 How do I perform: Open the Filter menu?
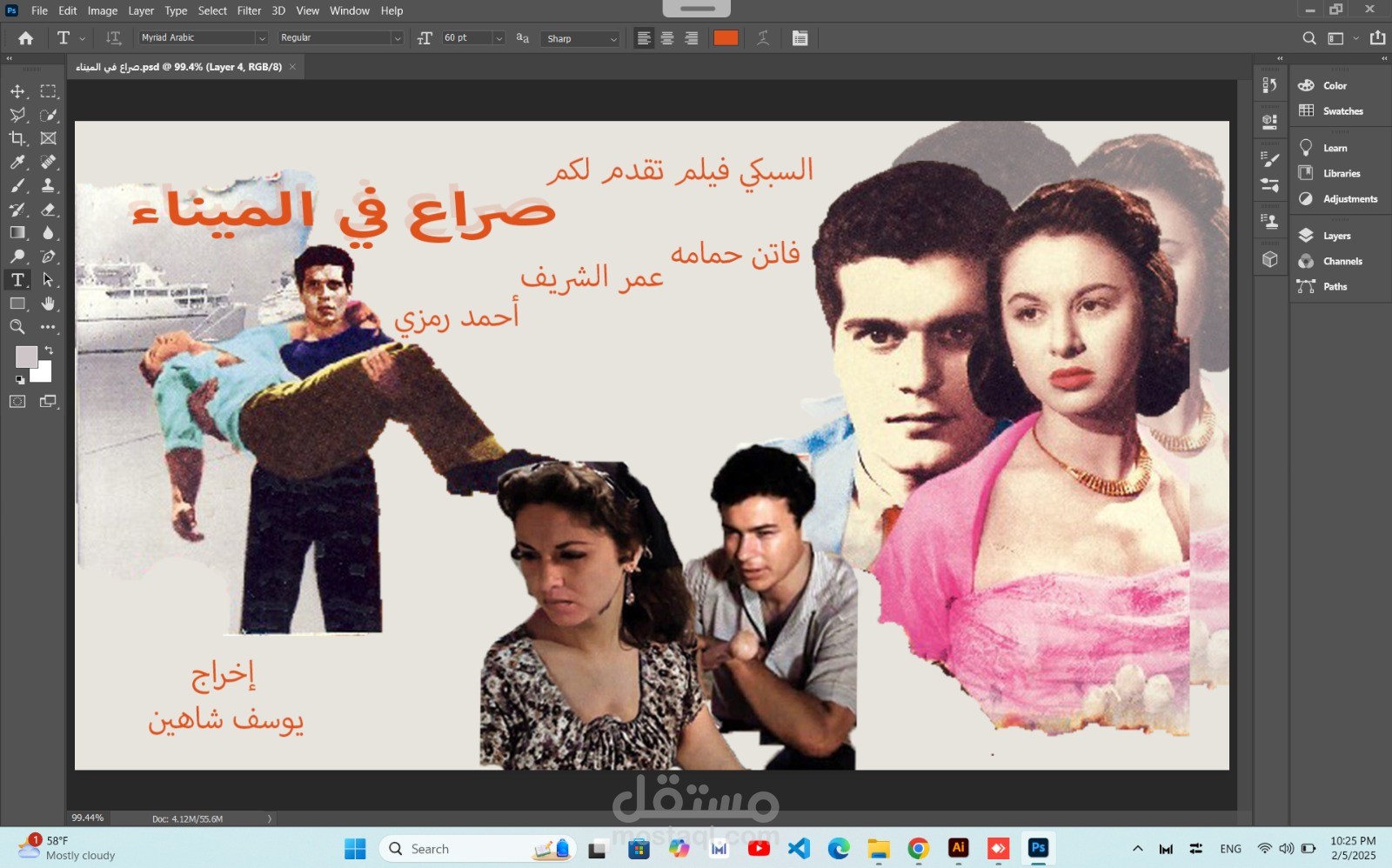click(249, 10)
